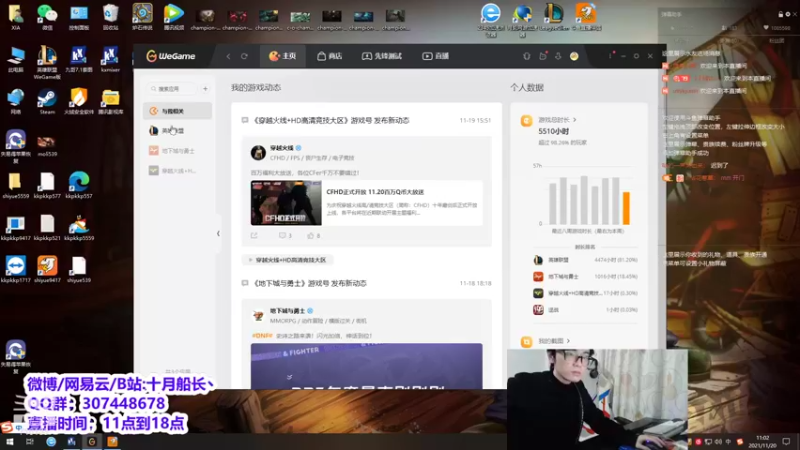
Task: Open the 直播 live streaming tab
Action: (x=435, y=56)
